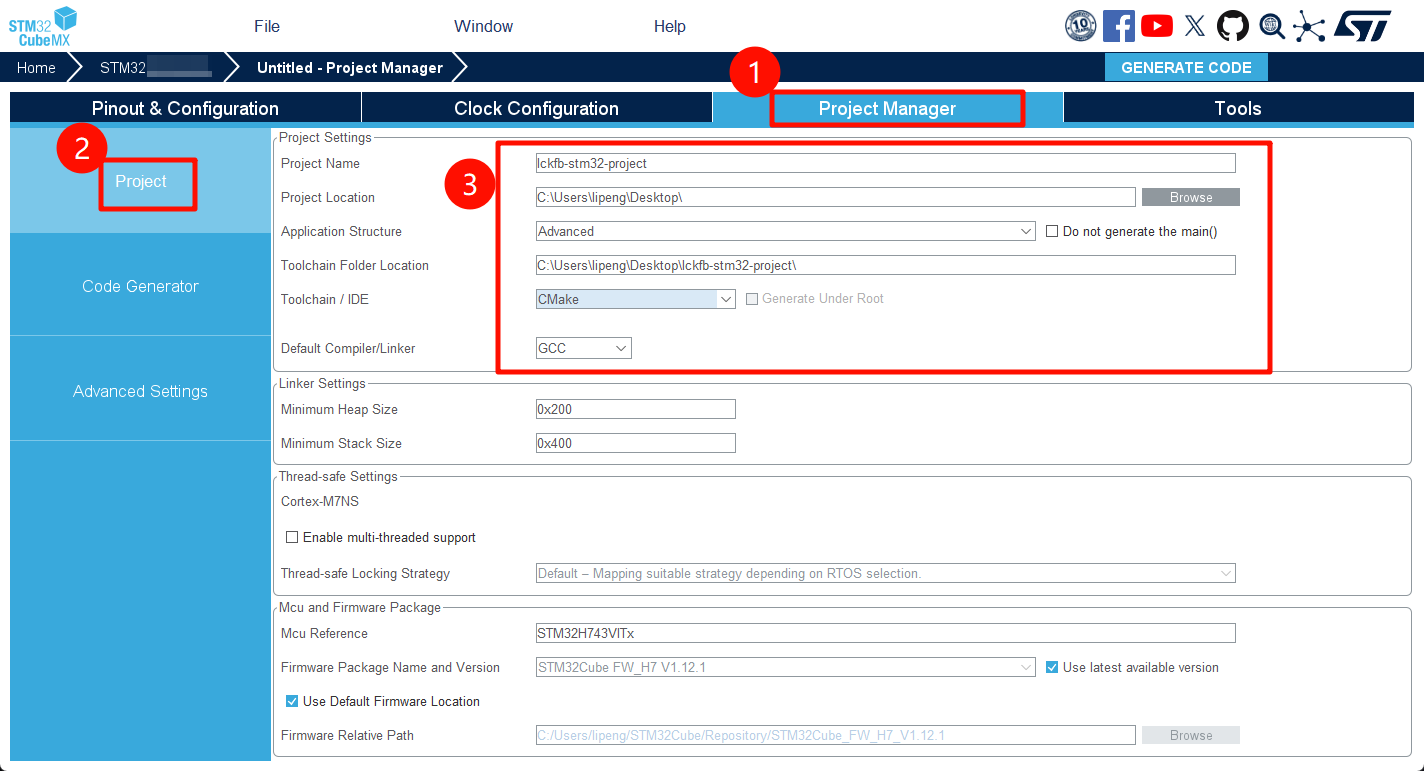This screenshot has height=771, width=1424.
Task: Open the Code Generator side tab
Action: point(141,286)
